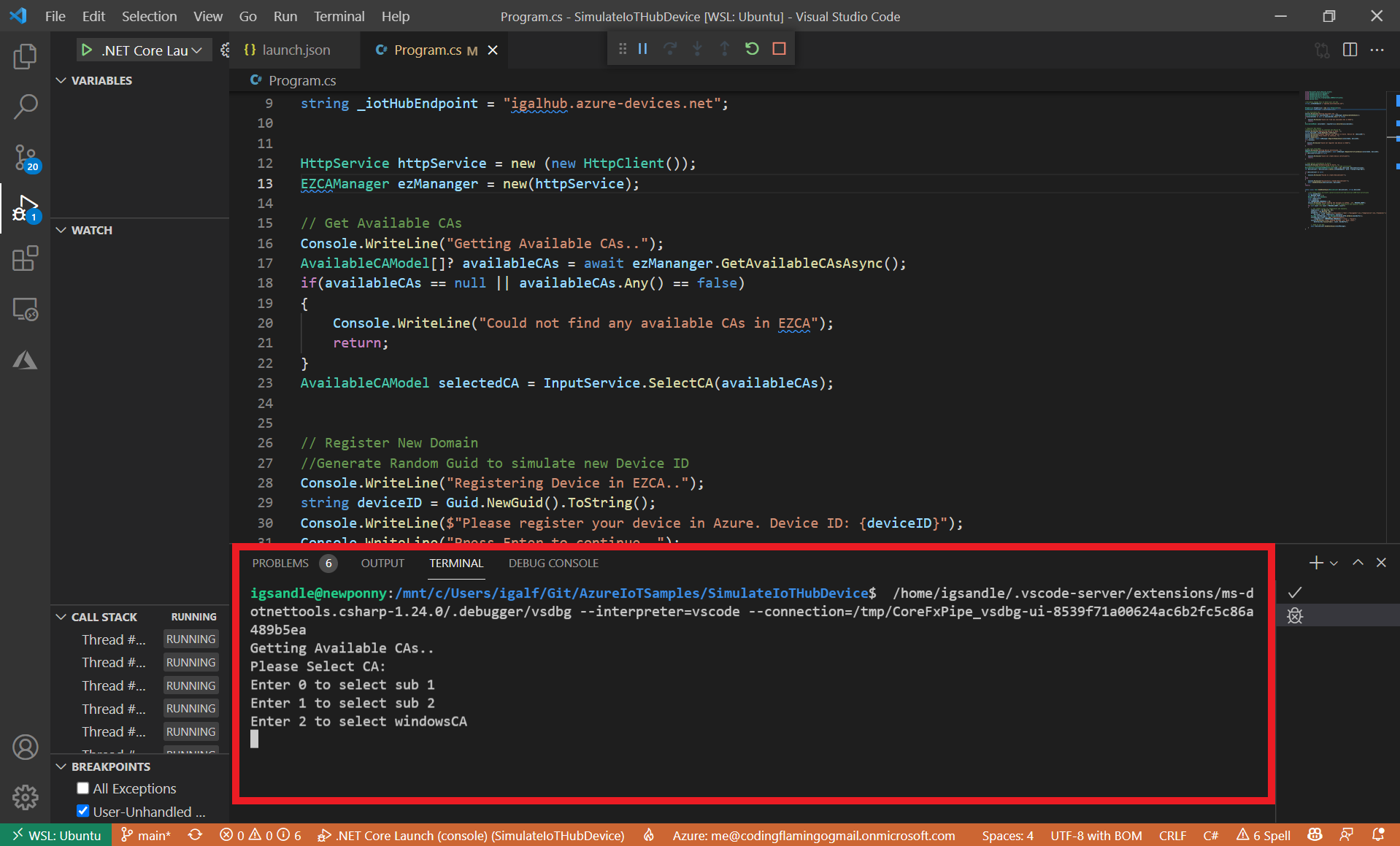This screenshot has width=1400, height=846.
Task: Open the Selection menu
Action: pos(149,16)
